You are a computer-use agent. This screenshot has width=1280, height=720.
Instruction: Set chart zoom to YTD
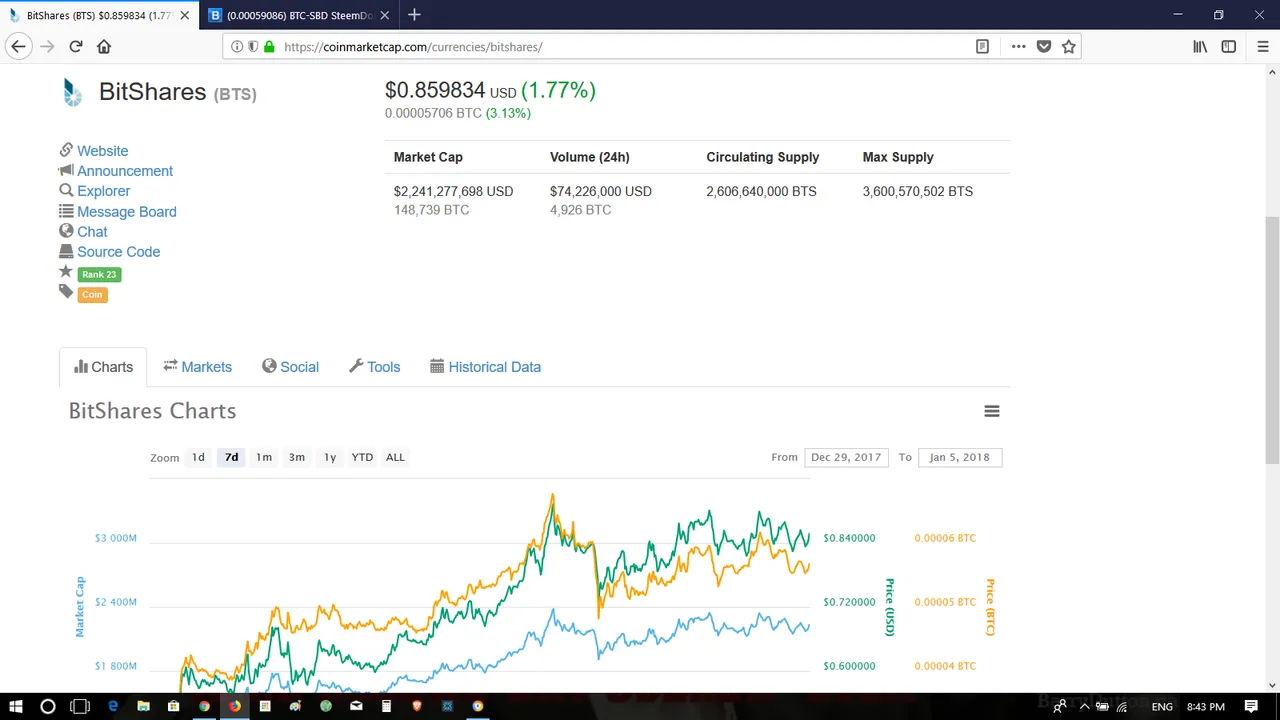pos(362,457)
